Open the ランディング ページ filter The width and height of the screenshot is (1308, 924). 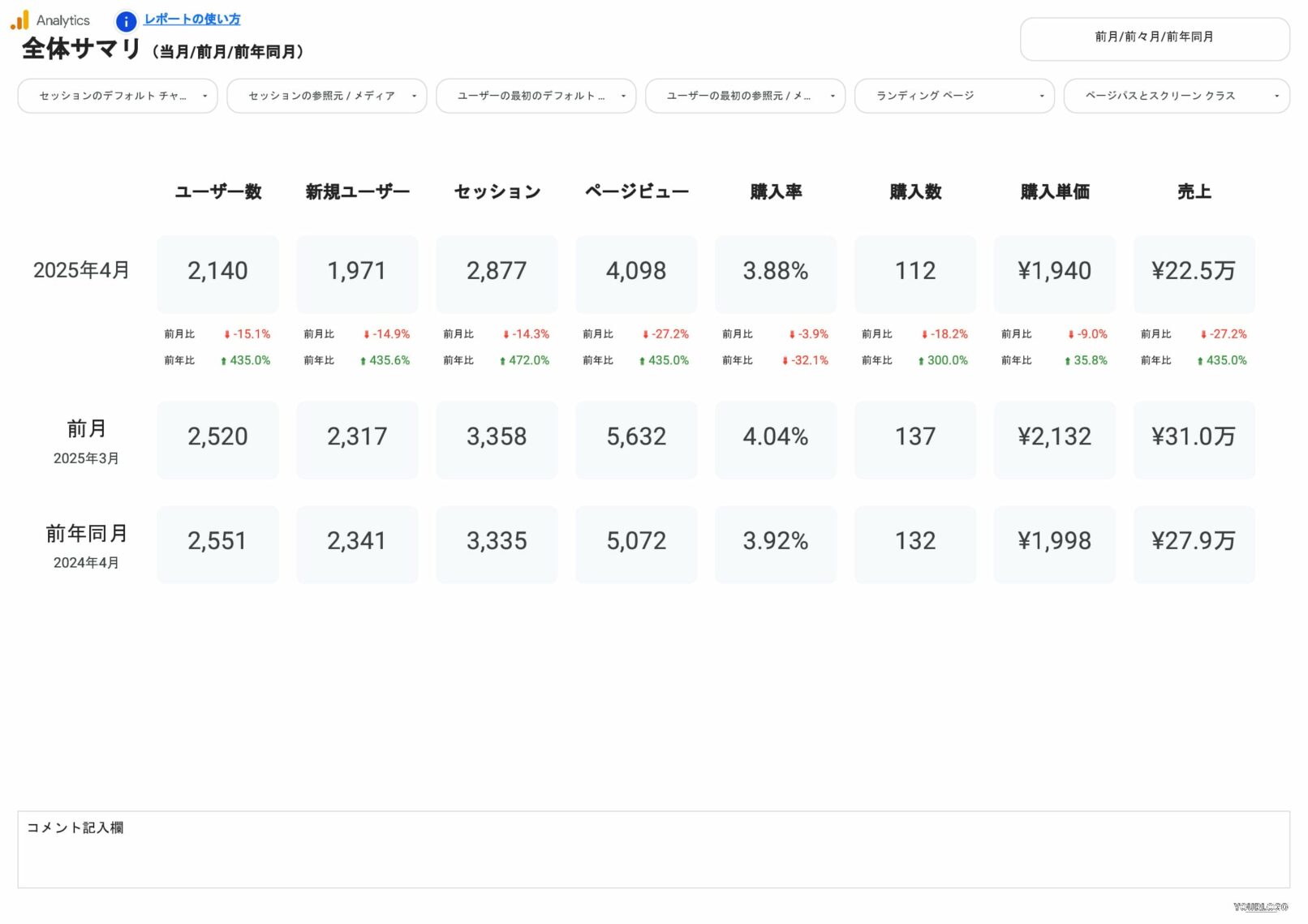pos(954,96)
